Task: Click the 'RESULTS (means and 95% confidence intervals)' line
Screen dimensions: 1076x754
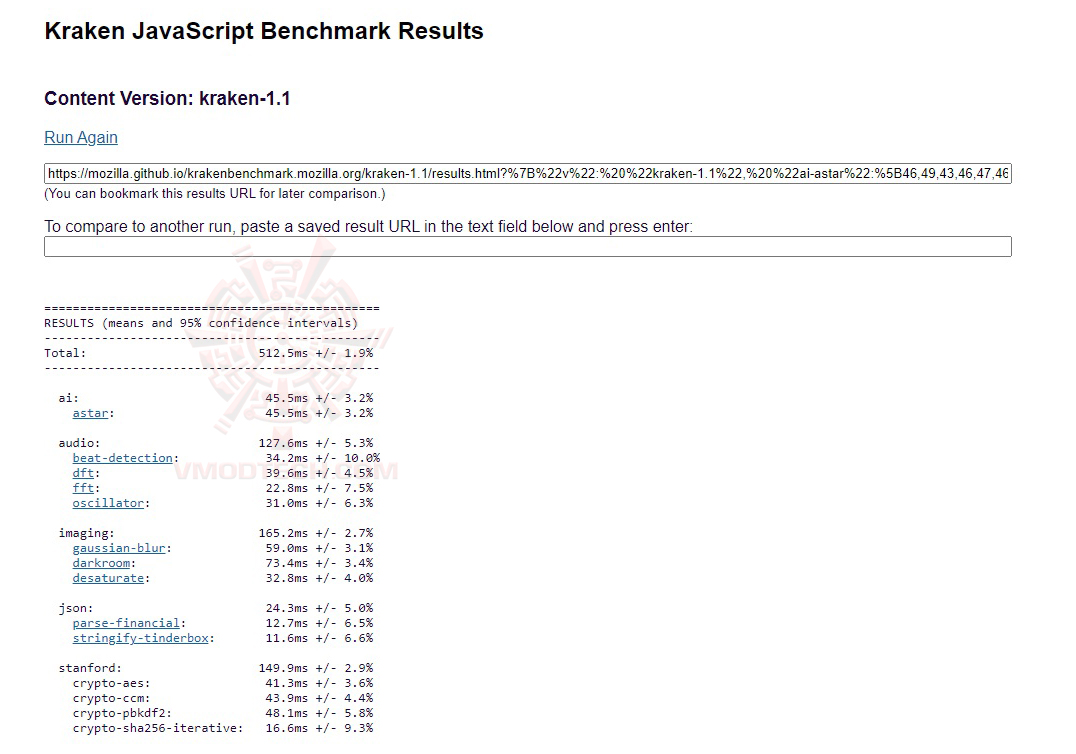Action: (201, 323)
